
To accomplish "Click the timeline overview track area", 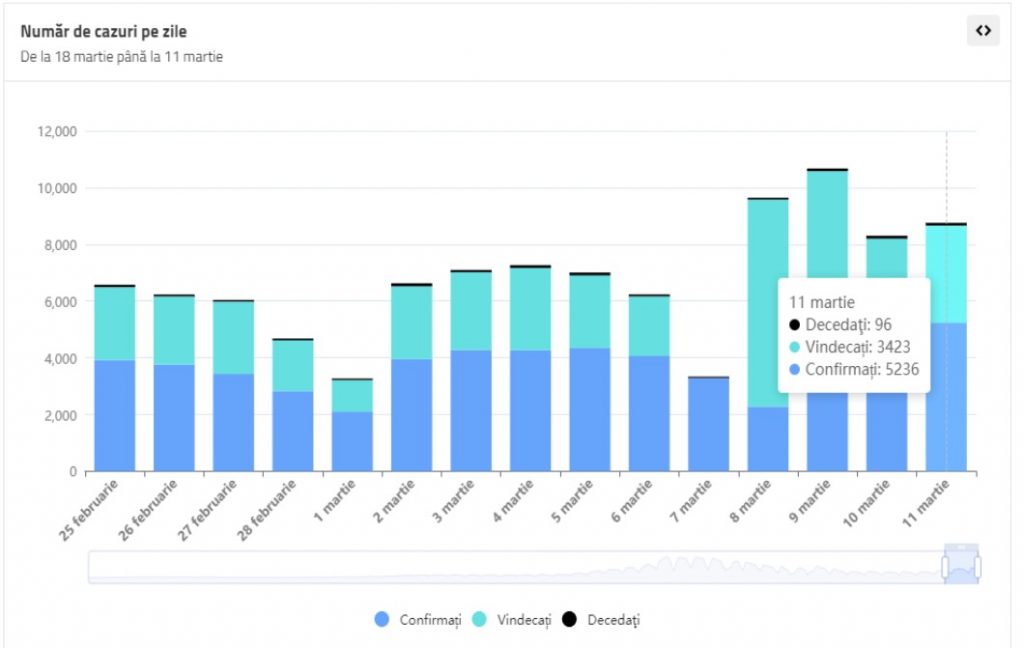I will (500, 567).
